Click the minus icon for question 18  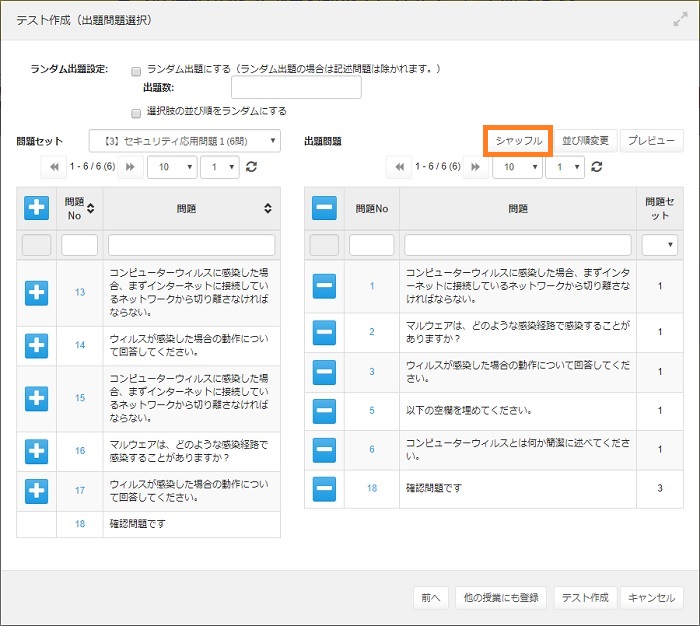[324, 488]
